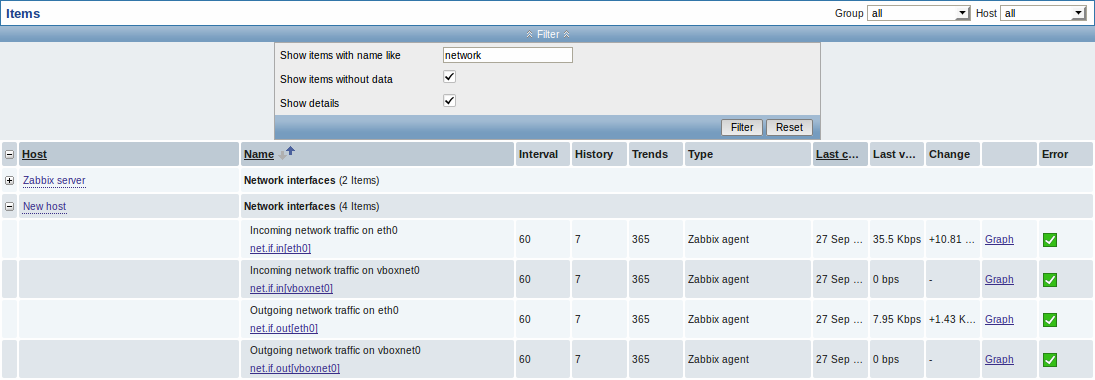Viewport: 1095px width, 380px height.
Task: Click the Filter button
Action: [742, 127]
